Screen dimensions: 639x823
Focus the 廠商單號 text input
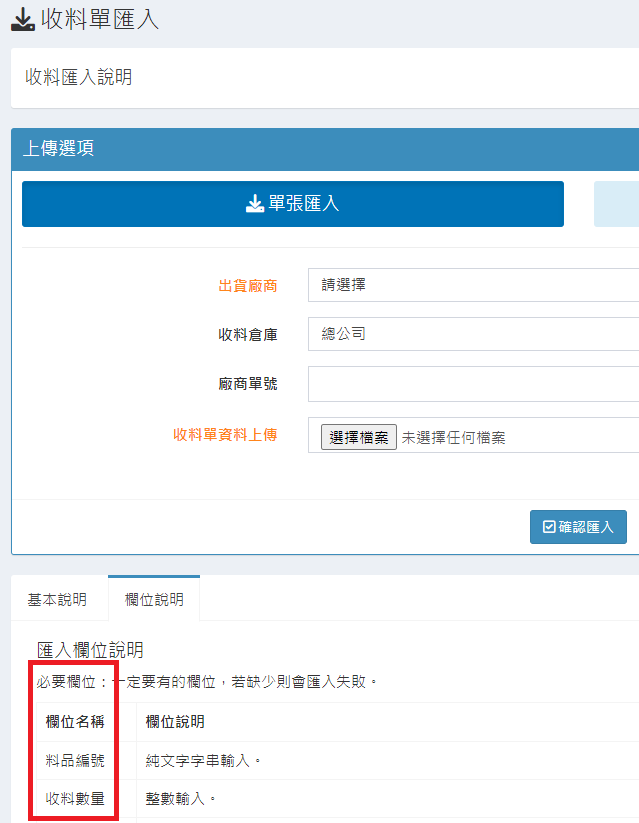(x=472, y=383)
